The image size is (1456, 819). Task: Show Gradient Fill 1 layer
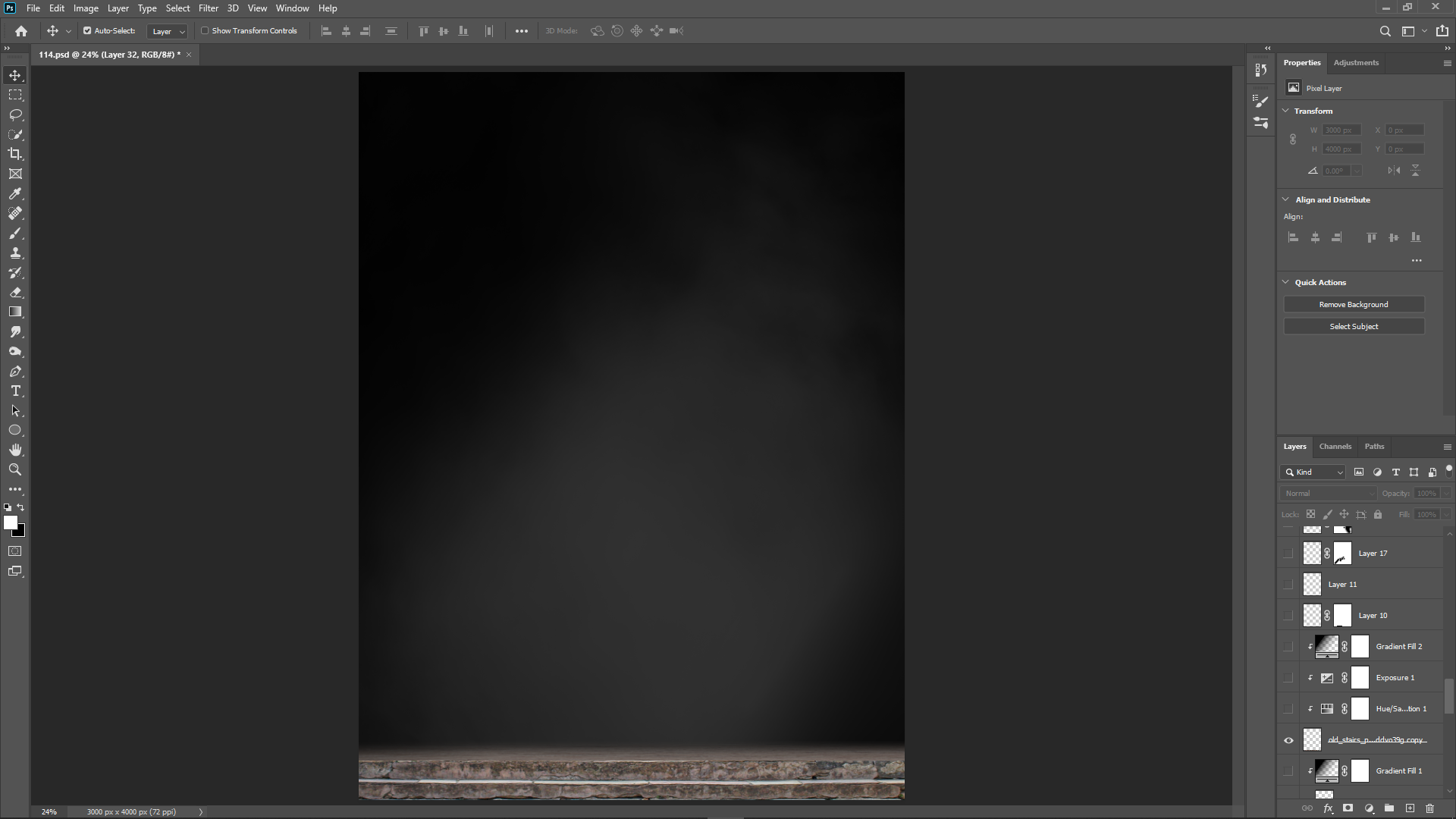coord(1288,771)
